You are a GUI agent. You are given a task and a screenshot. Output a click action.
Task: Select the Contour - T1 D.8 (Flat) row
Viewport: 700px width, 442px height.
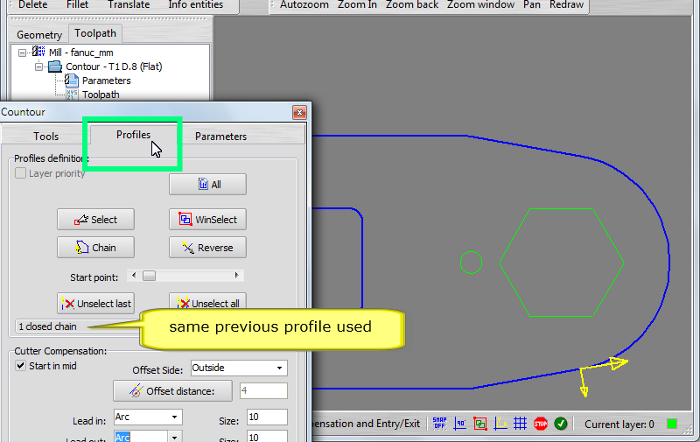point(114,67)
